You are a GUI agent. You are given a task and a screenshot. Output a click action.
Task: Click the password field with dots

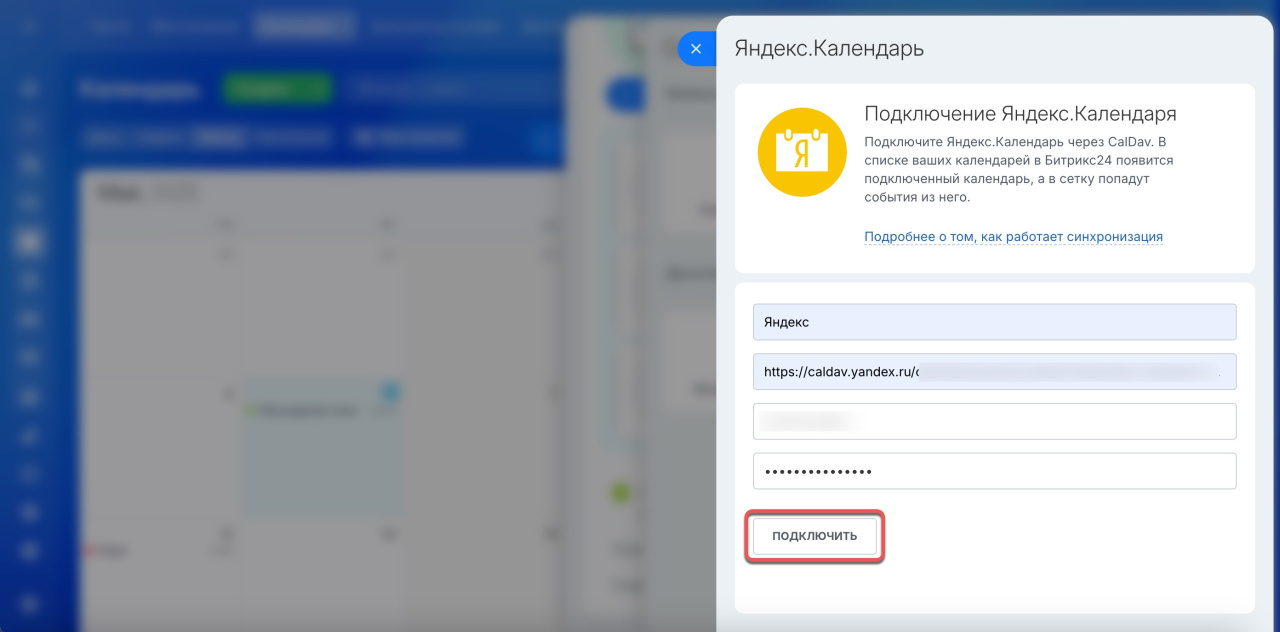[x=994, y=471]
